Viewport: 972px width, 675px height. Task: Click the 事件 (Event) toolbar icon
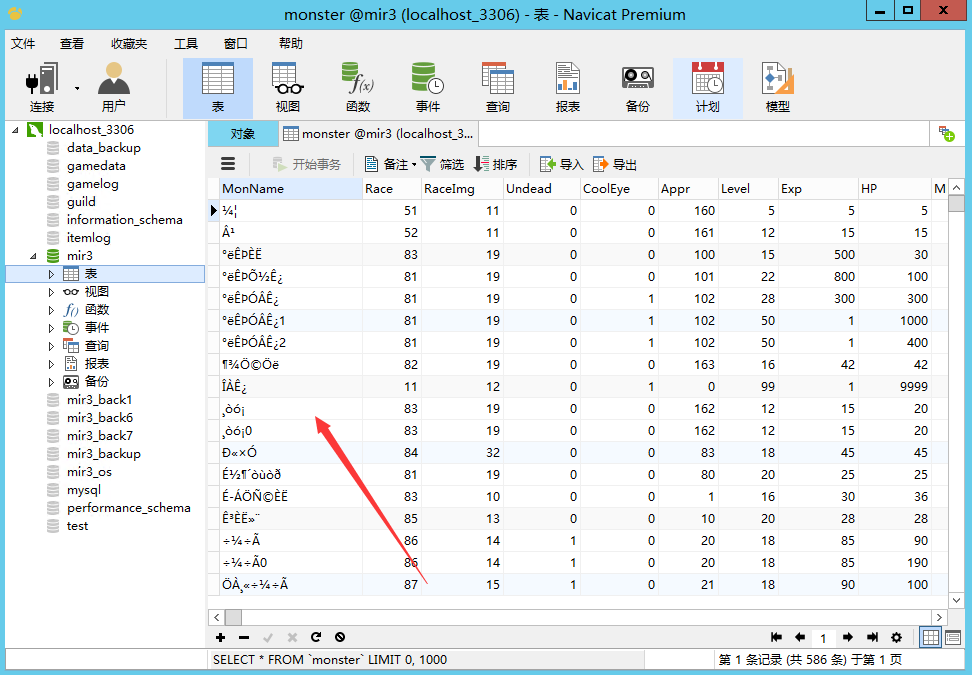click(x=427, y=87)
